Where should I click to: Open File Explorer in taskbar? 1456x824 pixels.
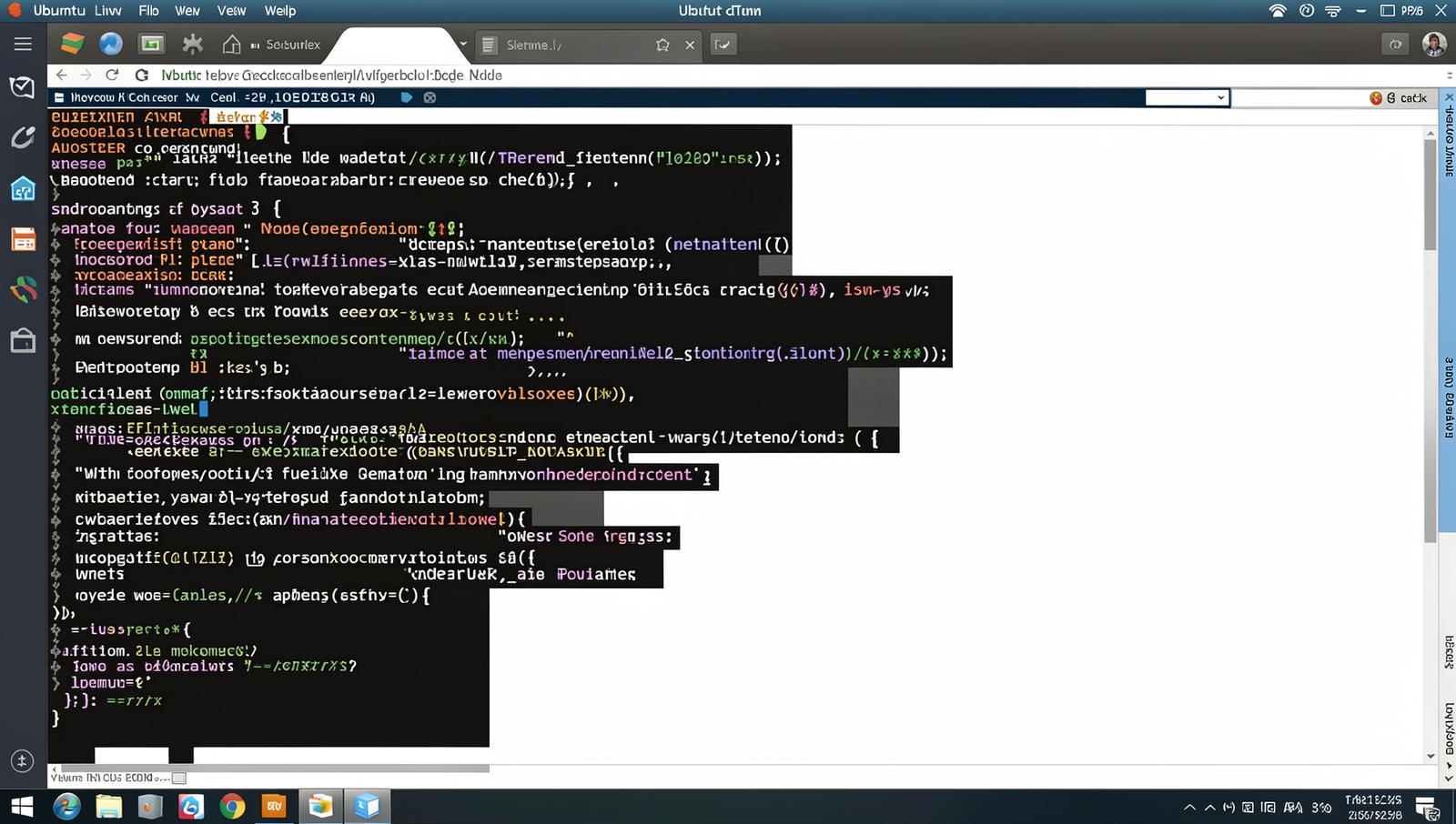point(109,807)
